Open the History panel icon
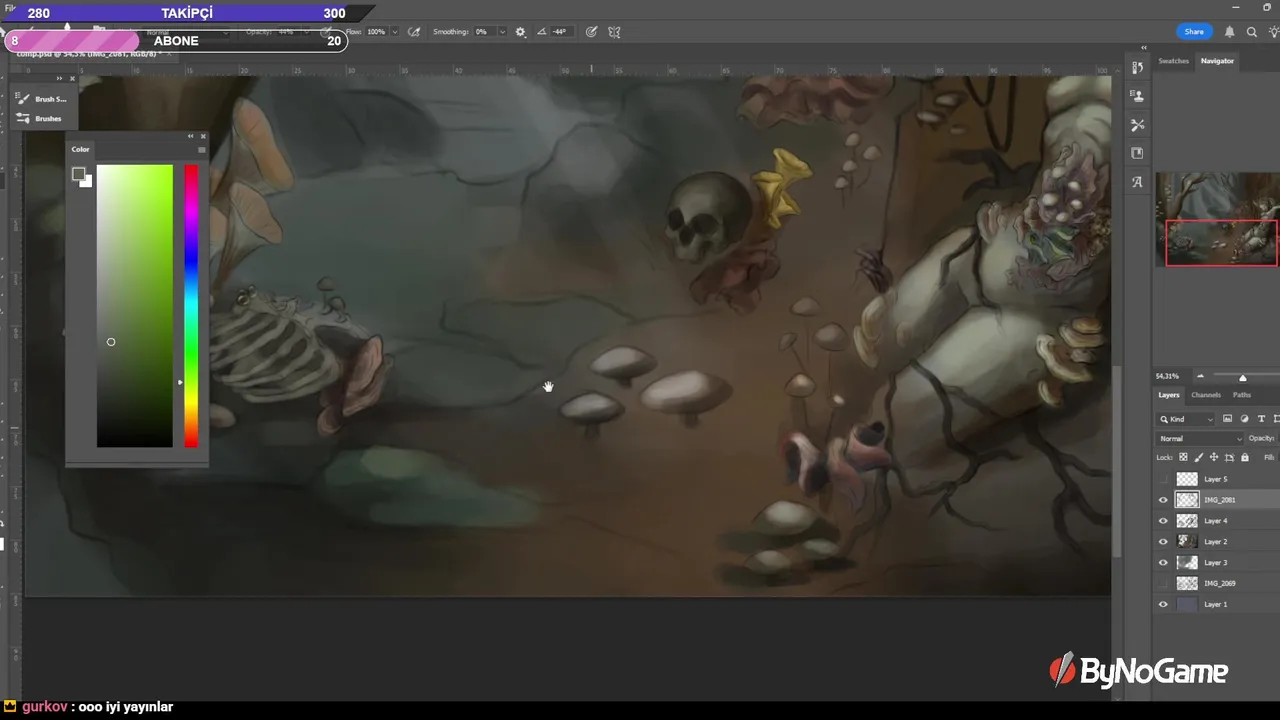This screenshot has height=720, width=1280. click(x=1137, y=67)
